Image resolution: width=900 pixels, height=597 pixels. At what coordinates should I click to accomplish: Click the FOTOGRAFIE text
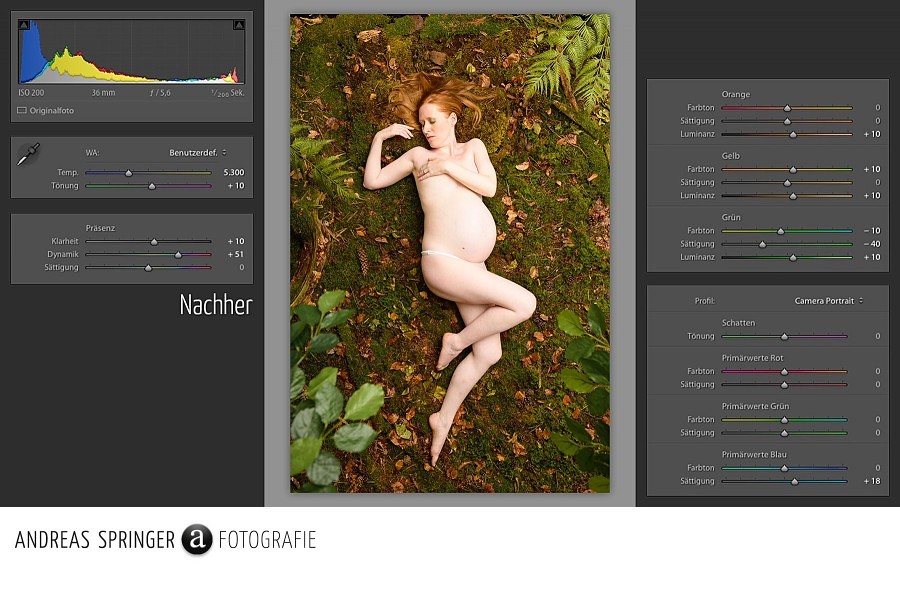pos(267,540)
